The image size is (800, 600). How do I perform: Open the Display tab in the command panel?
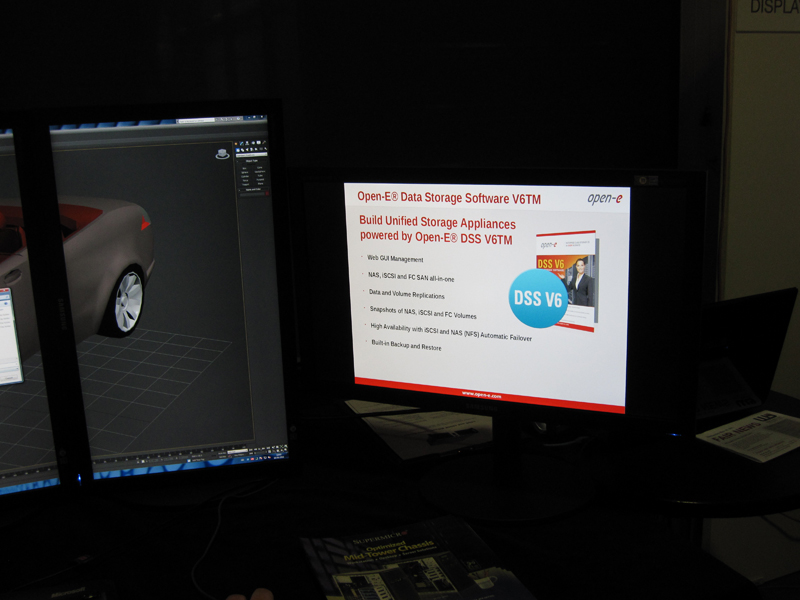(x=258, y=143)
